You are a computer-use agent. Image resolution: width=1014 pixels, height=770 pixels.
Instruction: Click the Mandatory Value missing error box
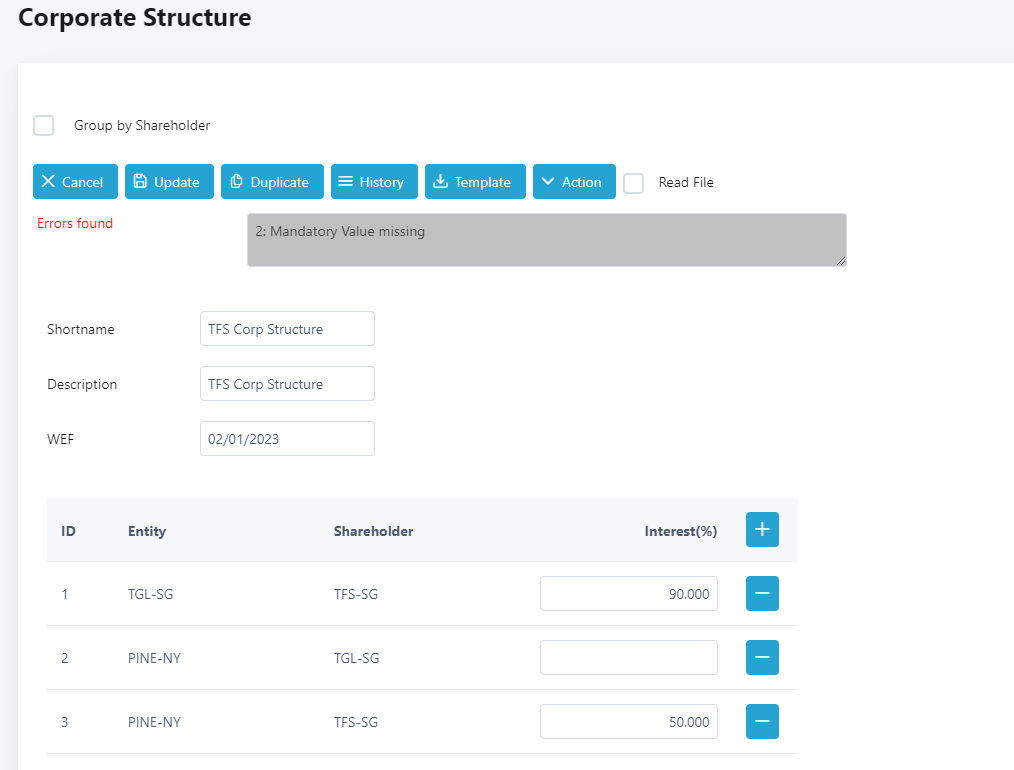(546, 240)
